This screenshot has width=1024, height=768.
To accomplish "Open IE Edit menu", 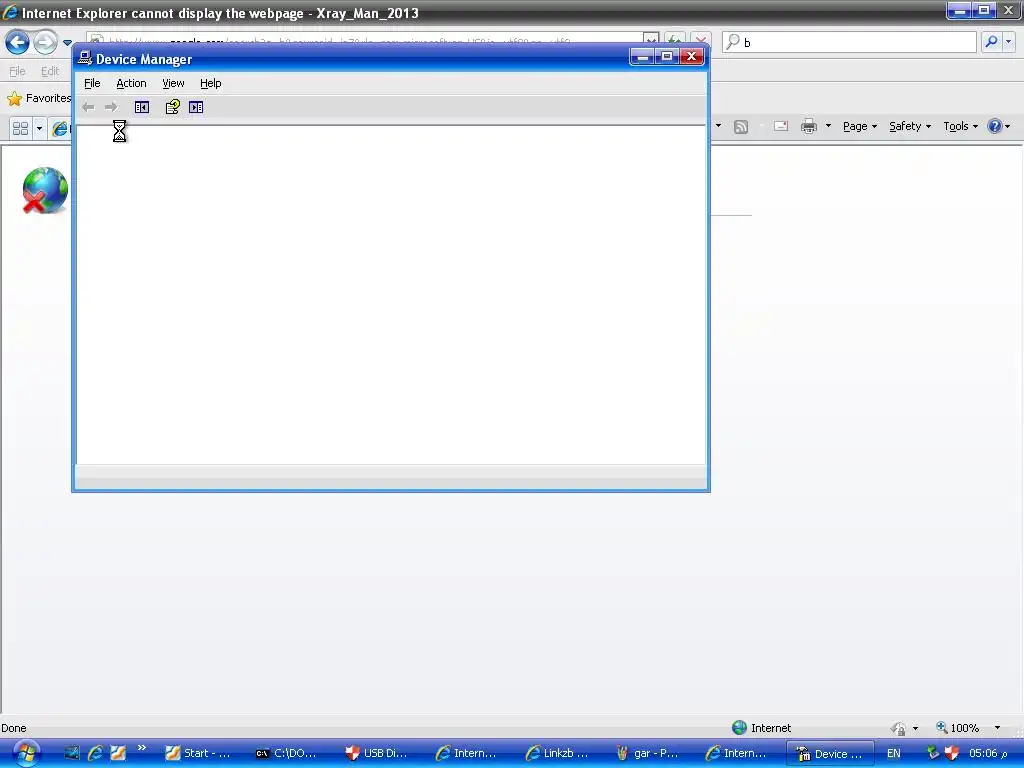I will point(50,71).
